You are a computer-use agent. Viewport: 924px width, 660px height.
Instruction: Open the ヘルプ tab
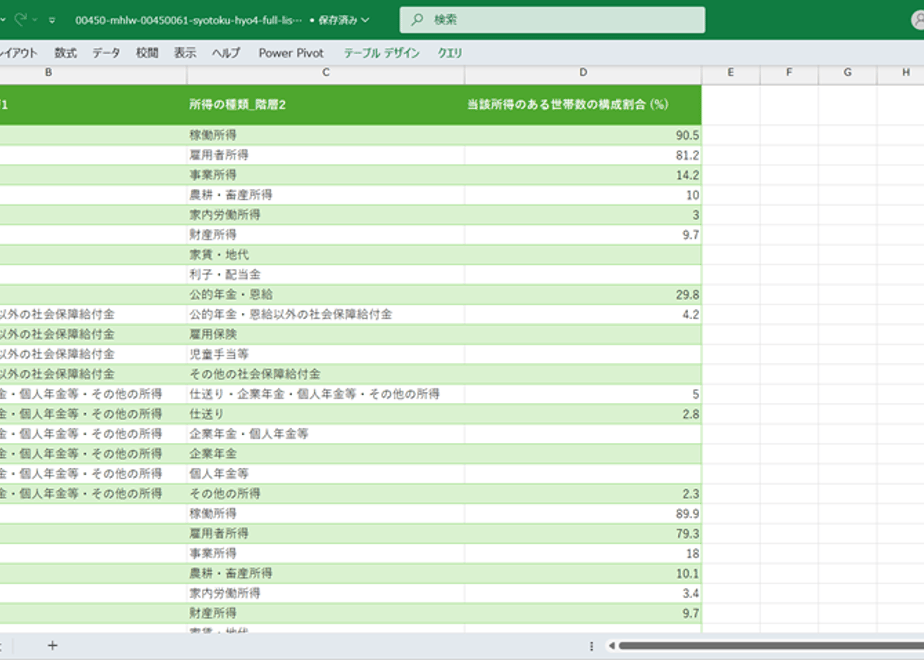226,53
